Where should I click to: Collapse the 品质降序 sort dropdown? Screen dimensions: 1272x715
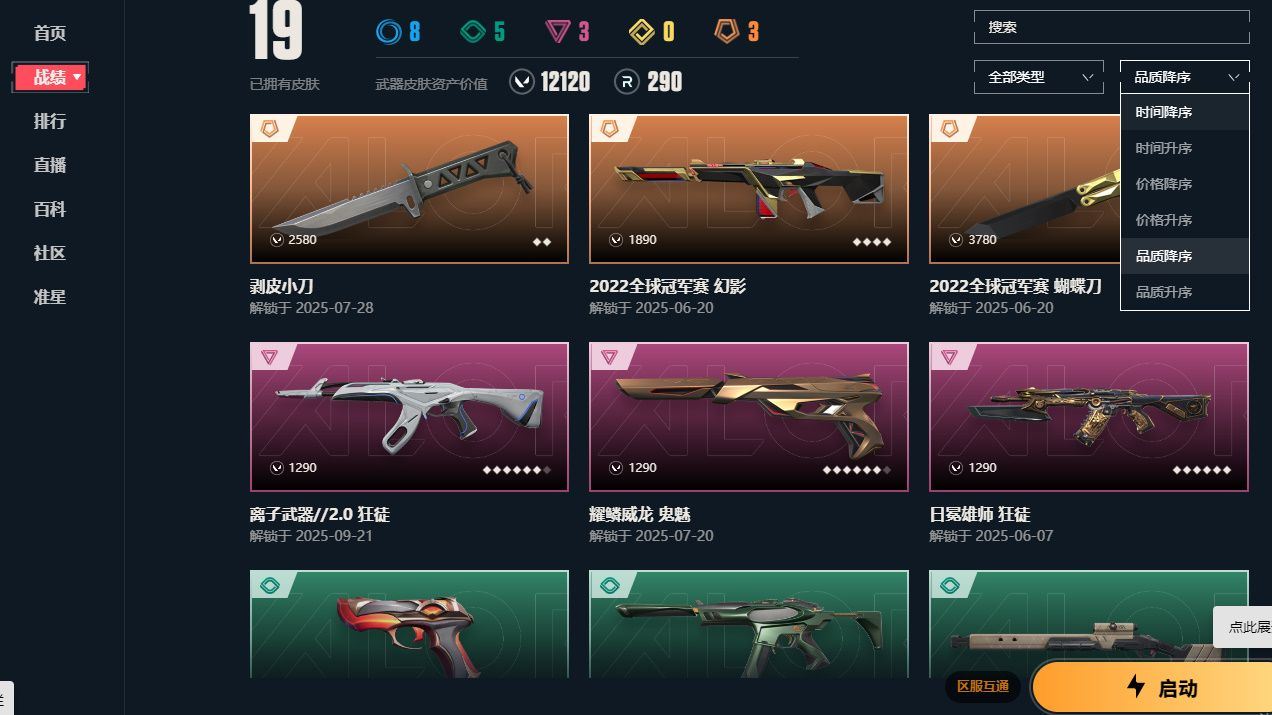(1185, 77)
